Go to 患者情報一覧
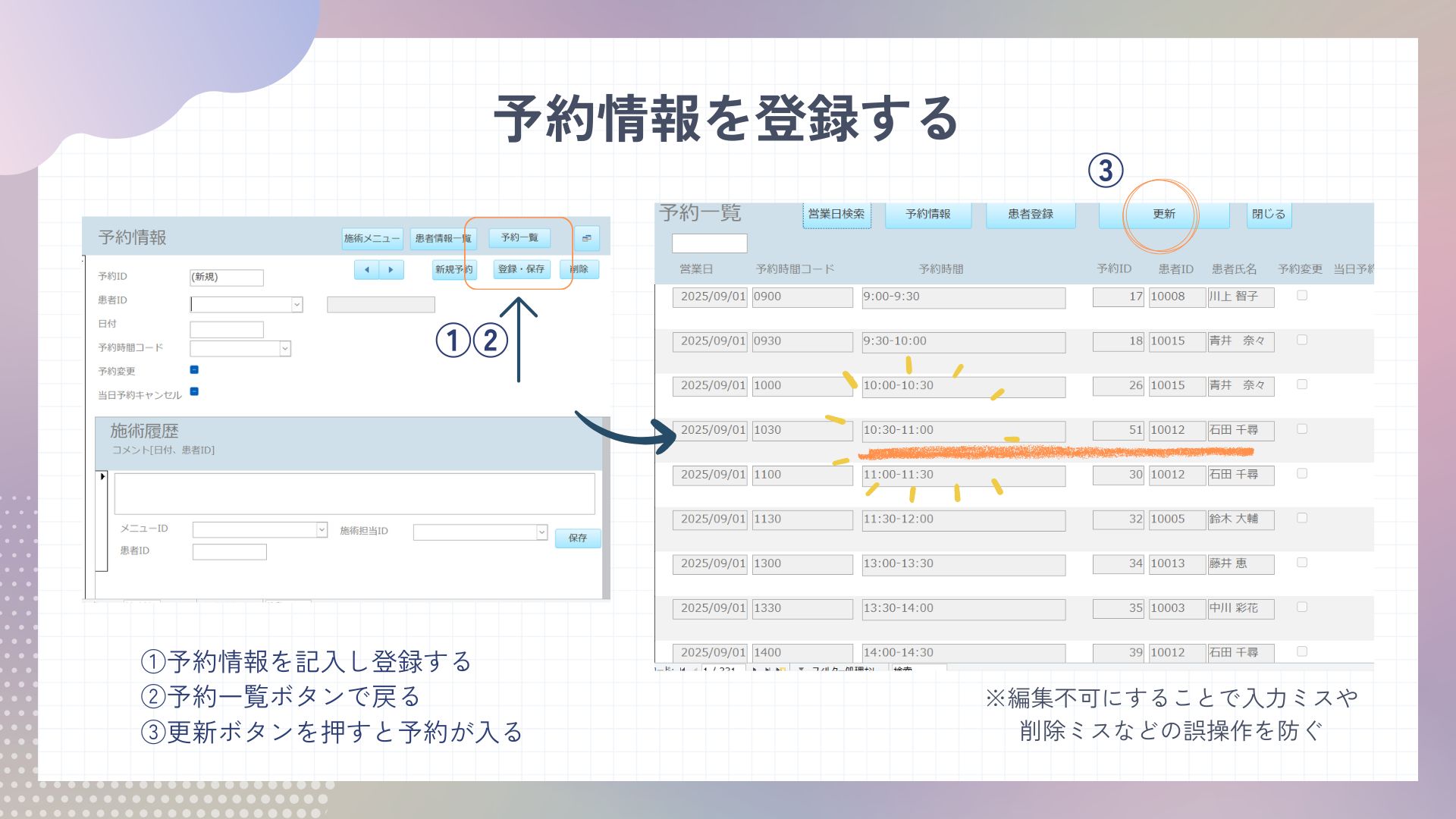1456x819 pixels. [443, 238]
